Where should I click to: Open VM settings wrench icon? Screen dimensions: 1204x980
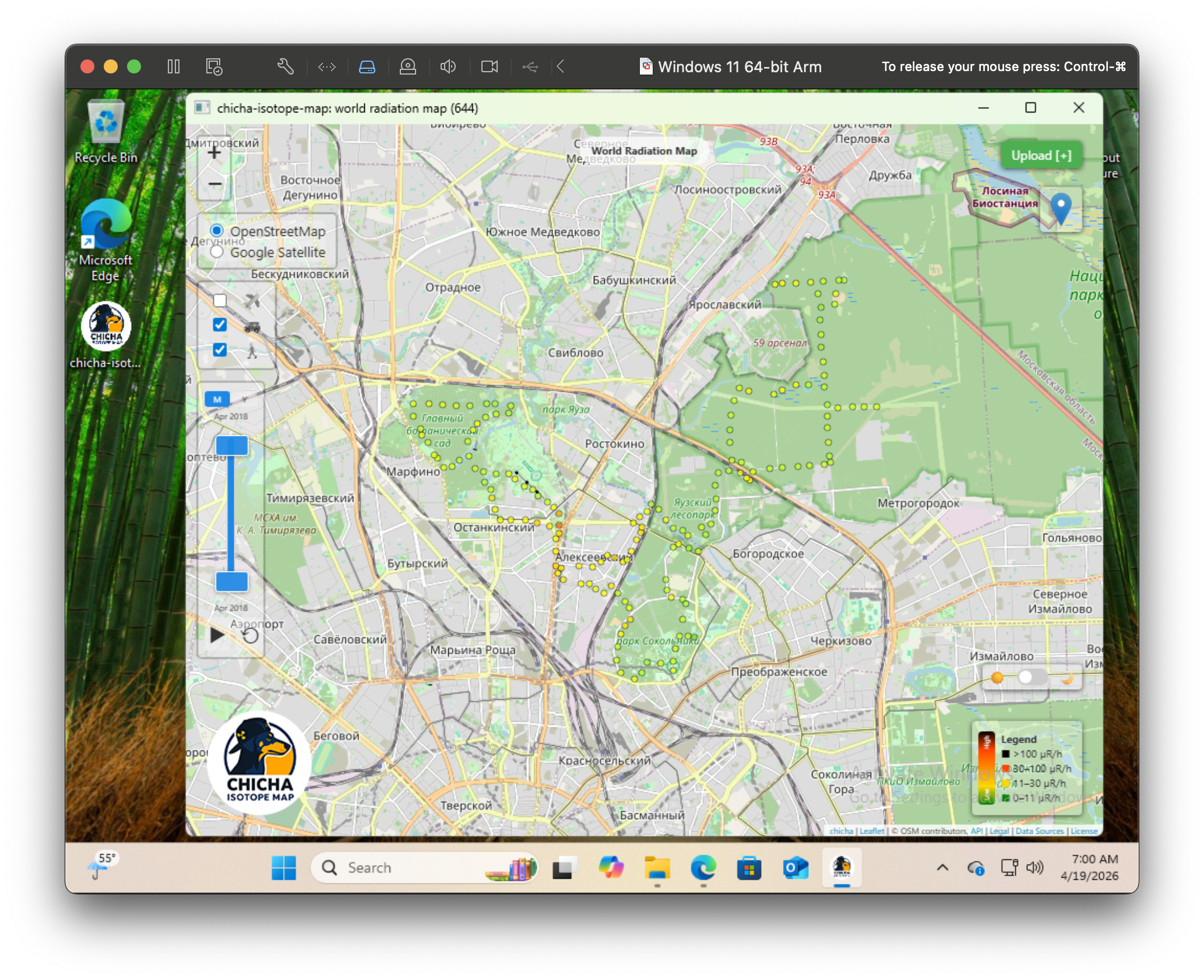pyautogui.click(x=285, y=66)
